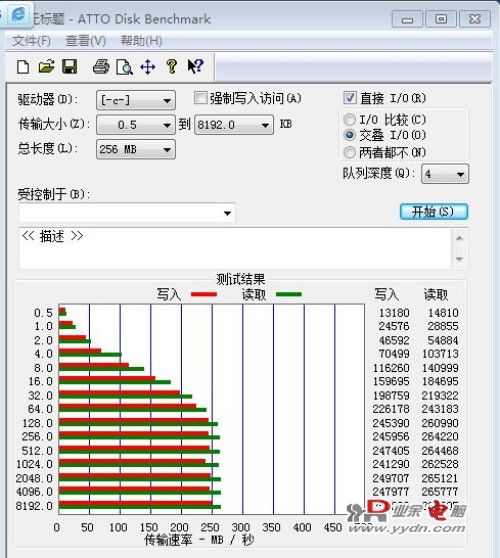Click description box scroll down arrow
This screenshot has width=500, height=558.
pyautogui.click(x=459, y=259)
